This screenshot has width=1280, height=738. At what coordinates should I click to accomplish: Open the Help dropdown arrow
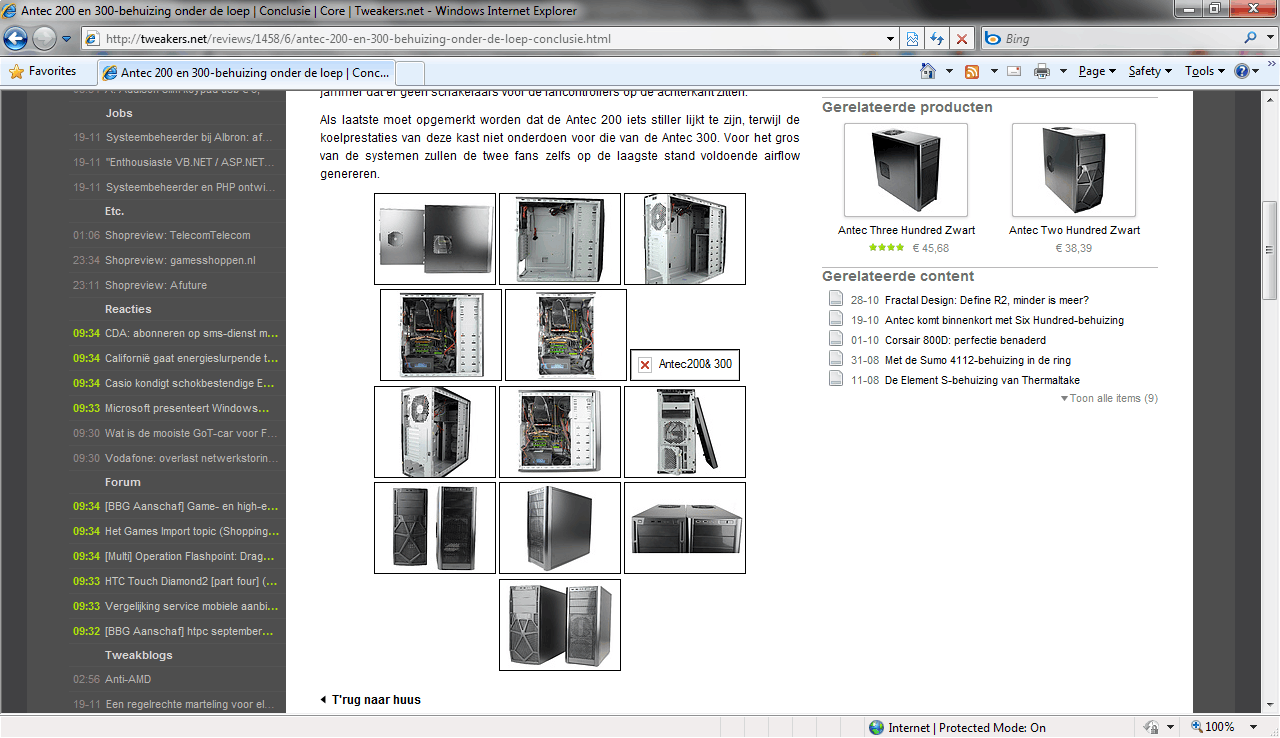point(1256,71)
